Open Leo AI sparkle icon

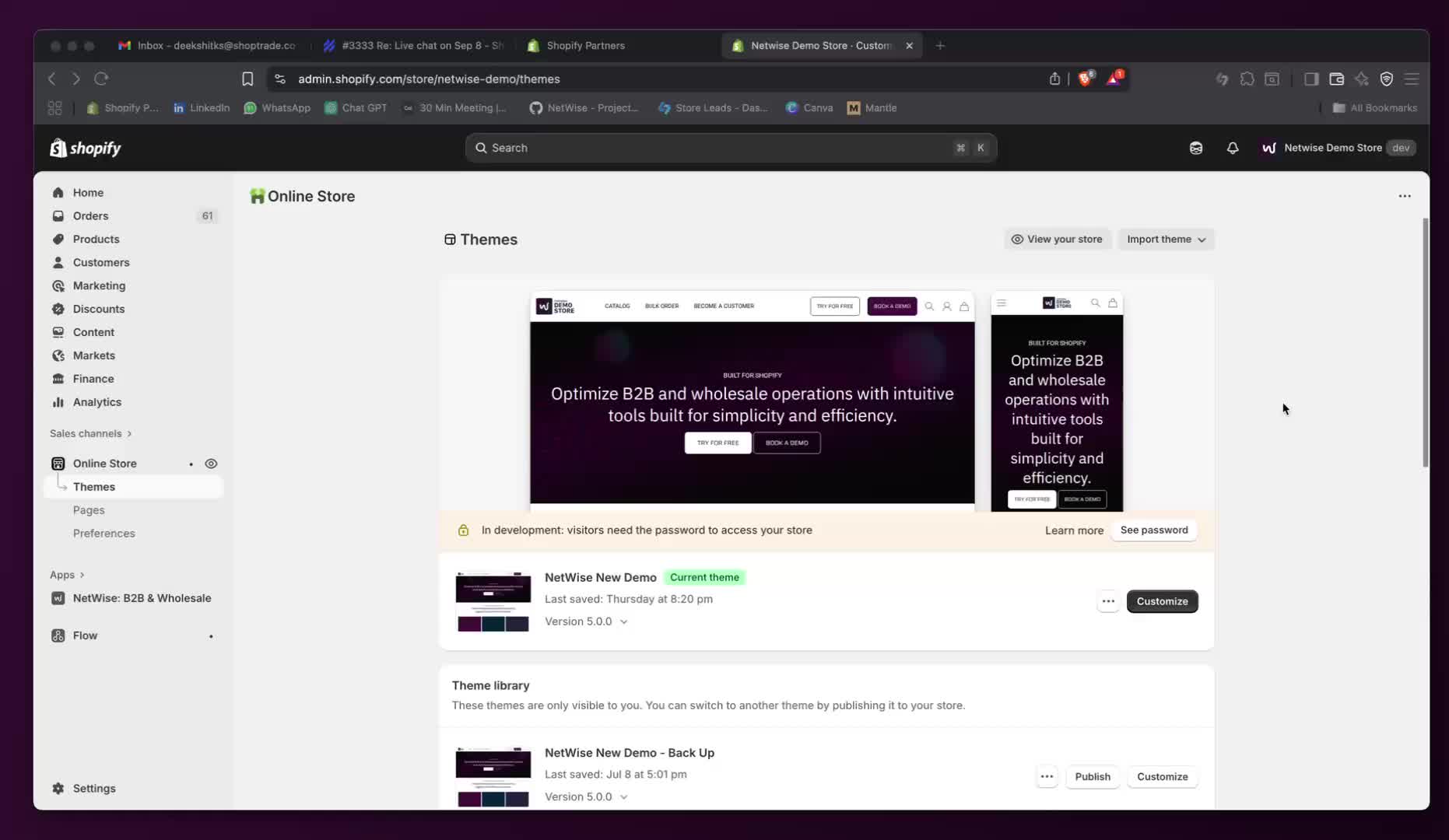(1362, 79)
